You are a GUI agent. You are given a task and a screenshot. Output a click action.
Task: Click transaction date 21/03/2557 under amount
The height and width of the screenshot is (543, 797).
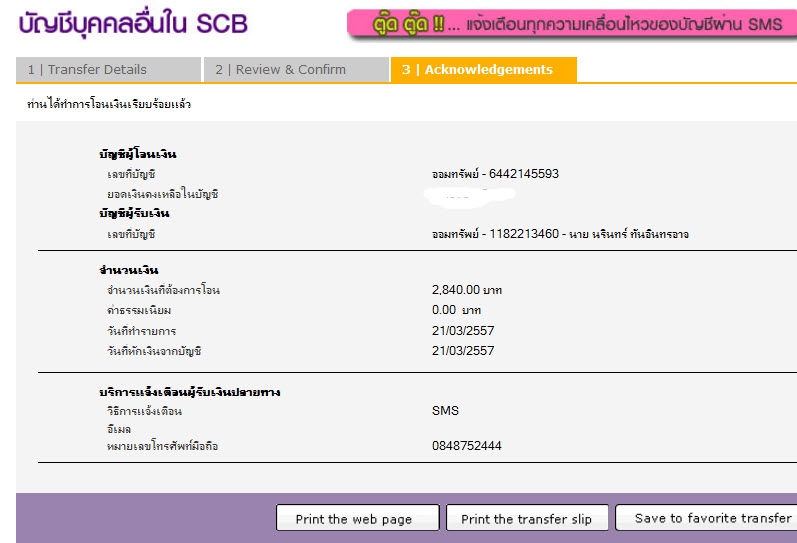coord(463,331)
